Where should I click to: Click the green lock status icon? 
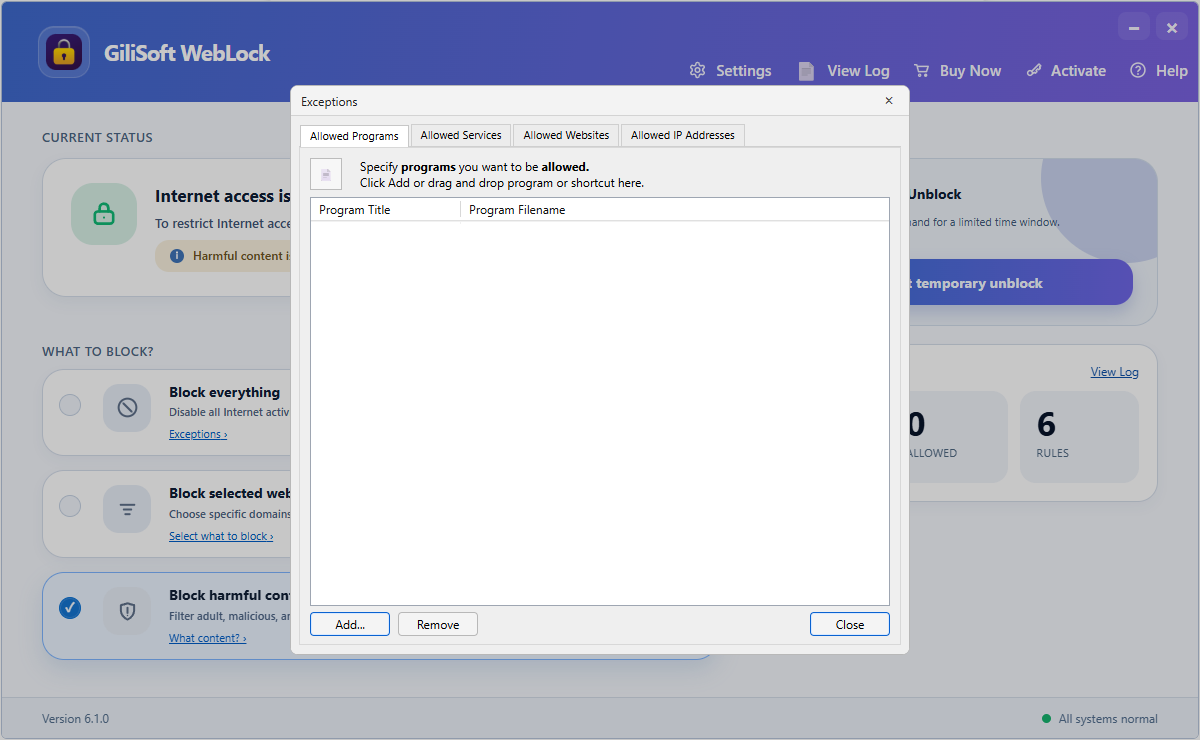[103, 214]
